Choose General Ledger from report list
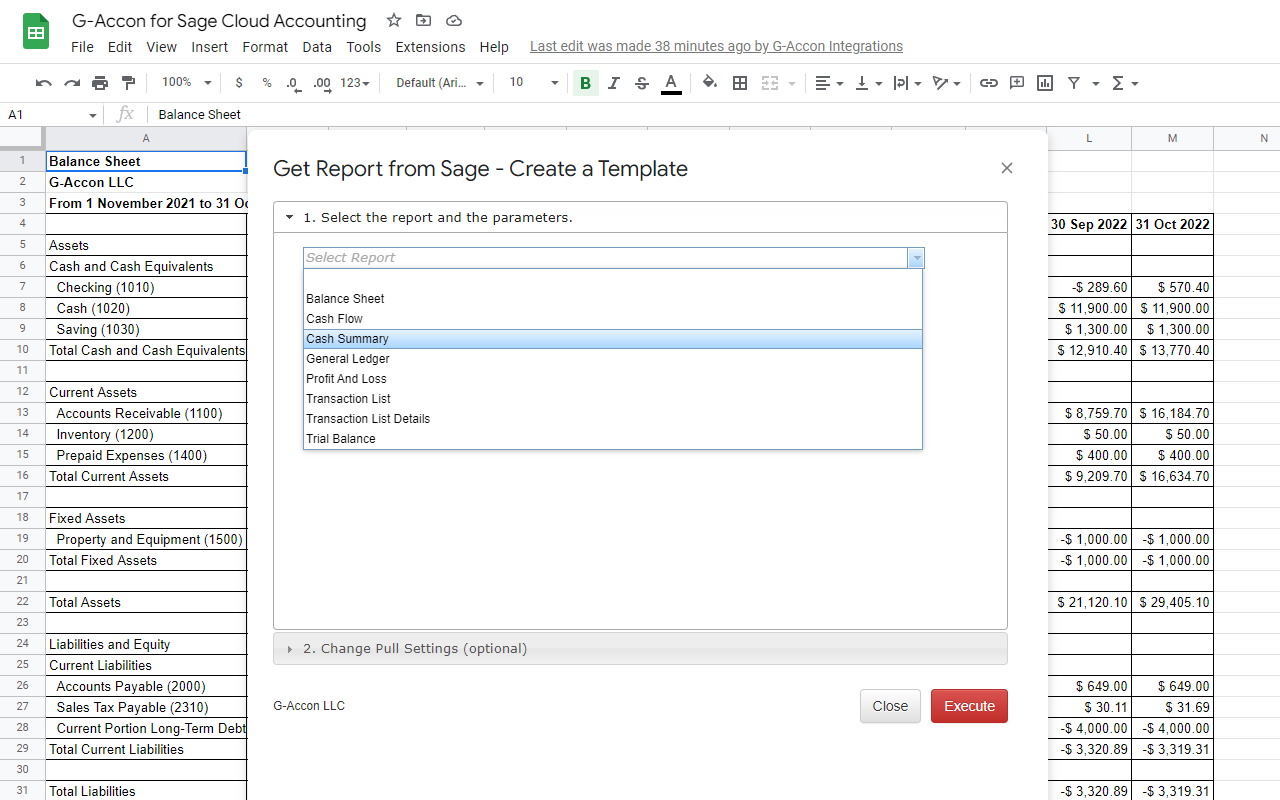 [612, 359]
